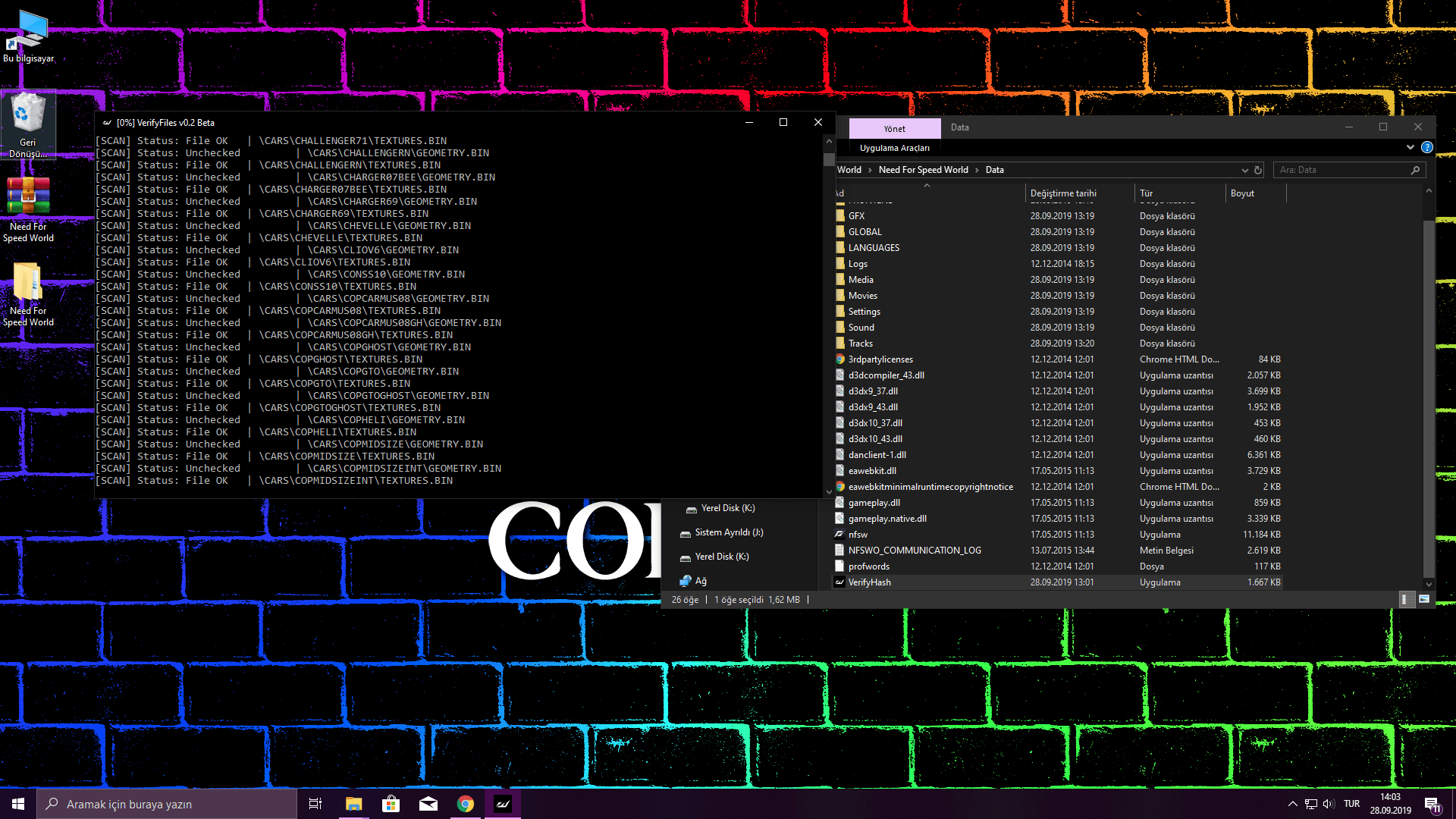Open File Explorer from the taskbar
Viewport: 1456px width, 819px height.
click(x=353, y=804)
